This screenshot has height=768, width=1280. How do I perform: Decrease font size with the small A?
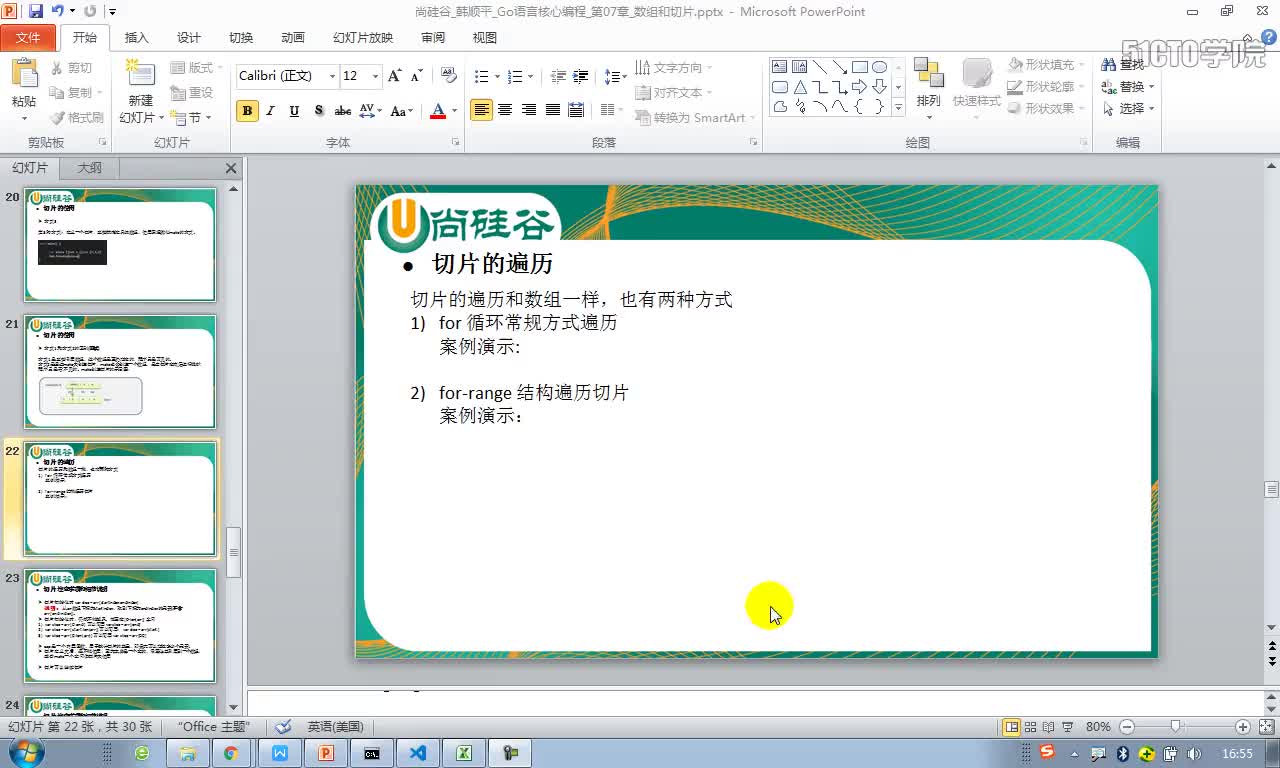416,76
